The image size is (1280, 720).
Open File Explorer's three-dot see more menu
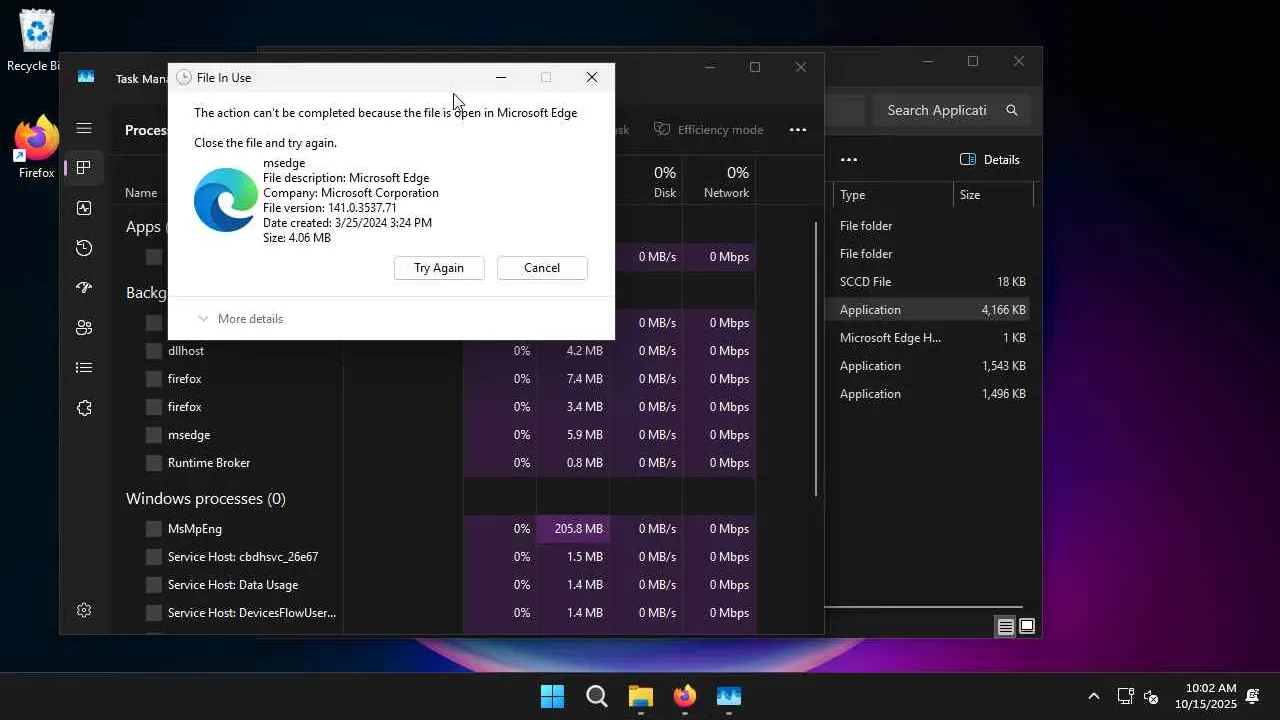pos(849,160)
